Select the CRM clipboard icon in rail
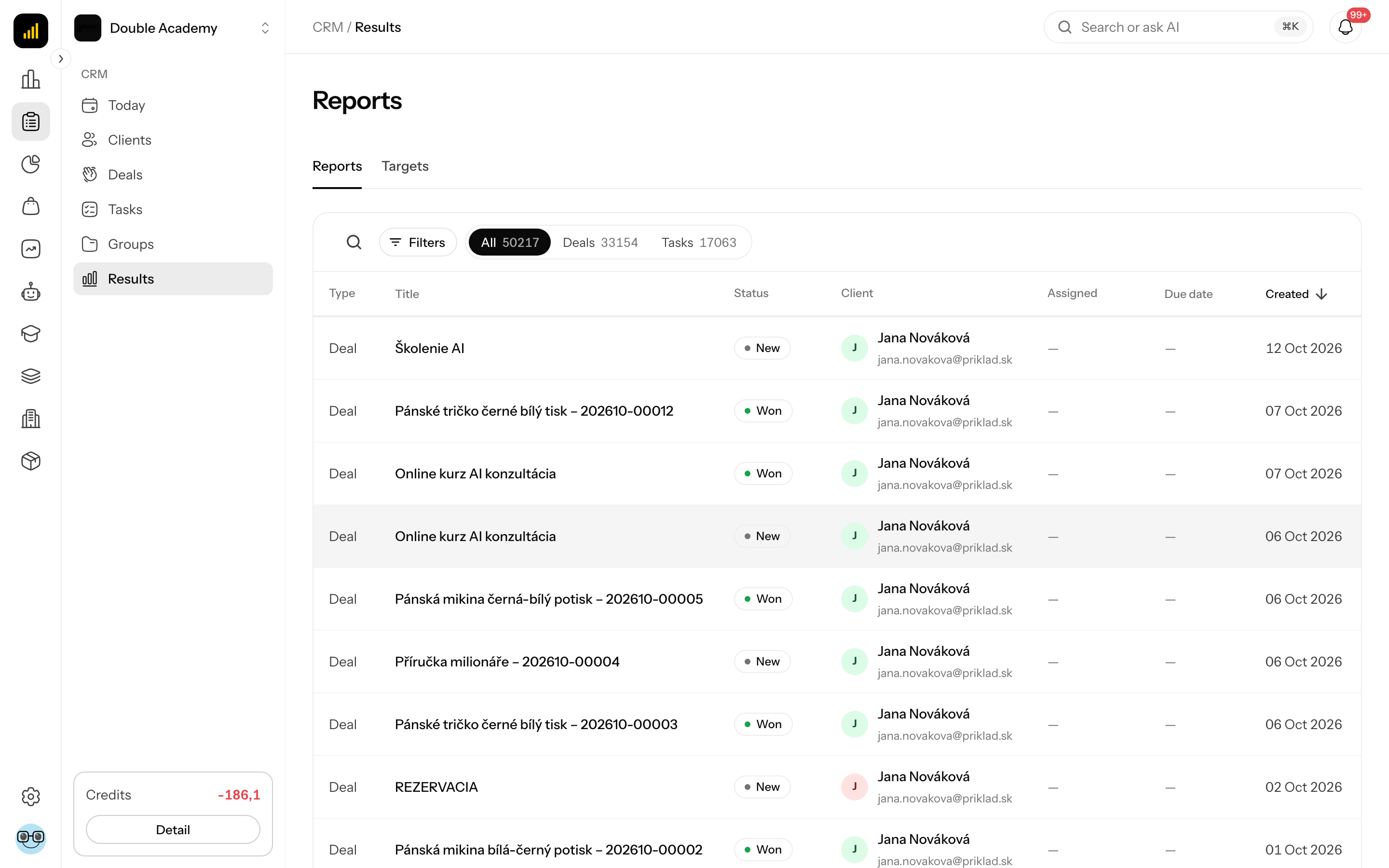1389x868 pixels. click(30, 122)
